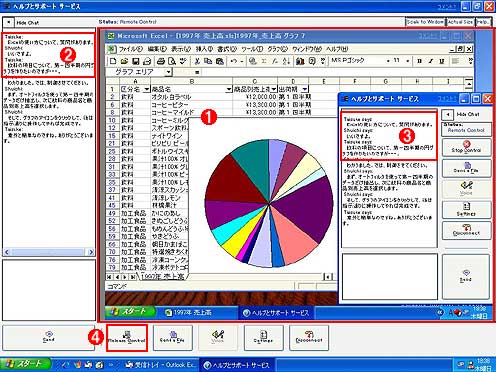Click the Disconnect button in bottom toolbar
The height and width of the screenshot is (372, 496).
point(309,338)
